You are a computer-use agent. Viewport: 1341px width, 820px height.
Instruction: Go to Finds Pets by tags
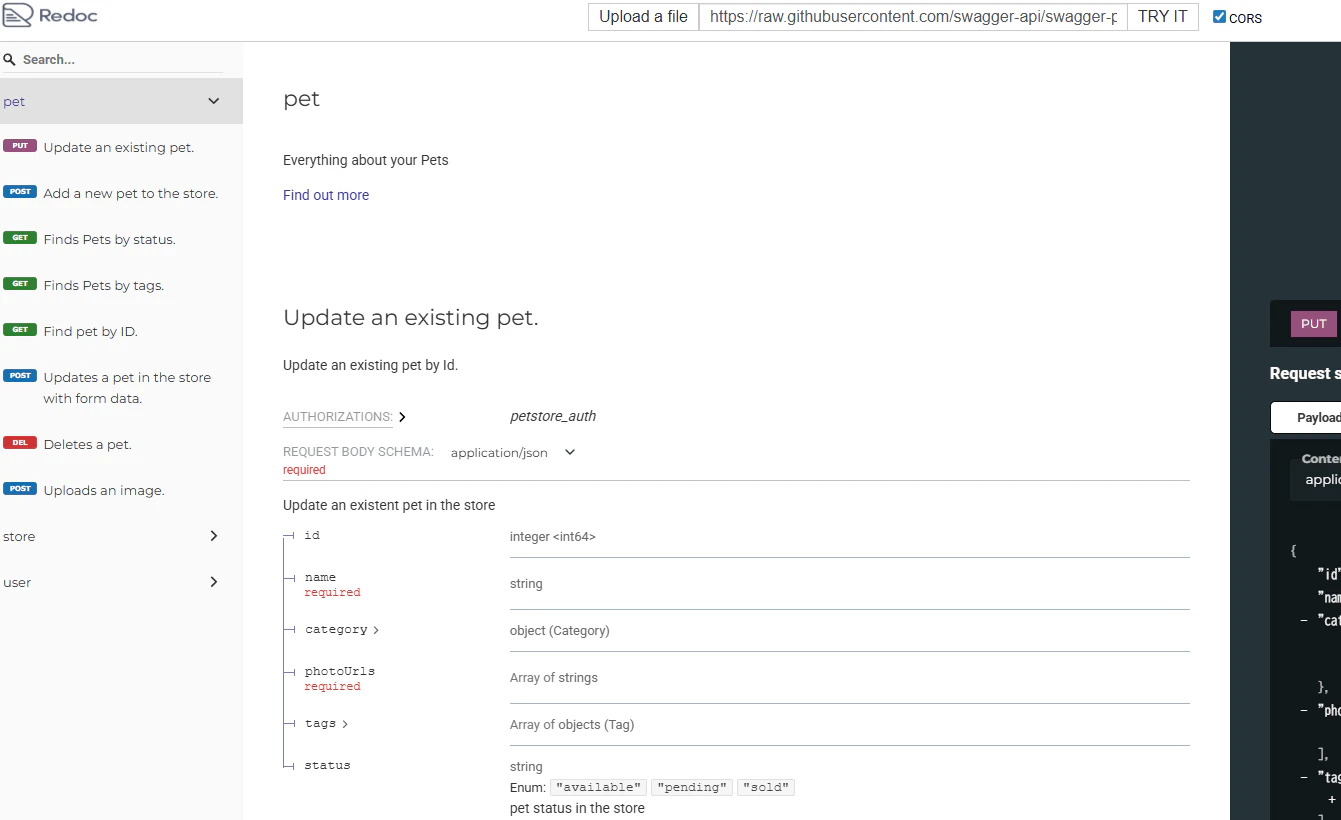pos(103,285)
